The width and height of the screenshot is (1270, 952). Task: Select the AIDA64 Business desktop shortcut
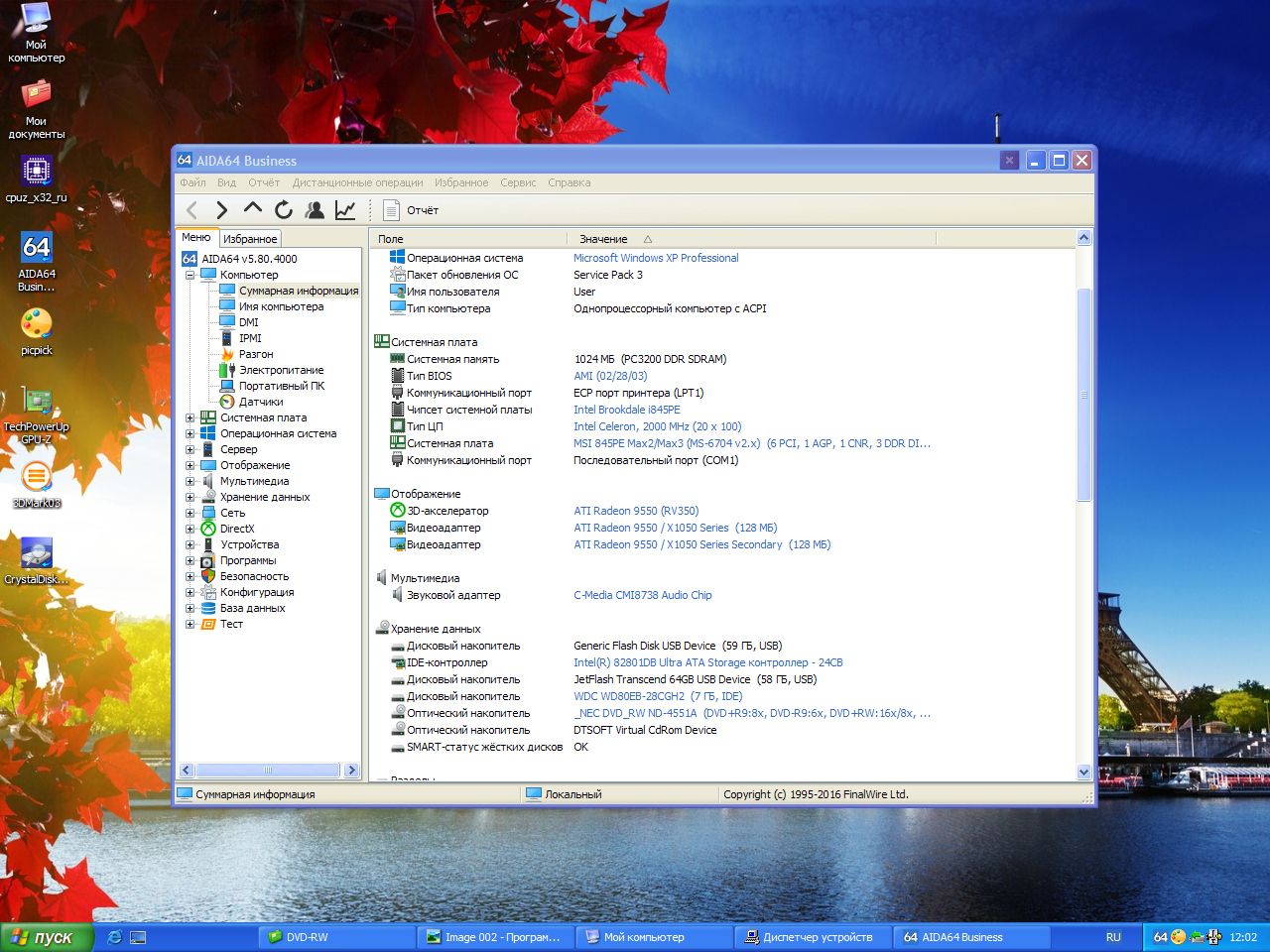[37, 262]
